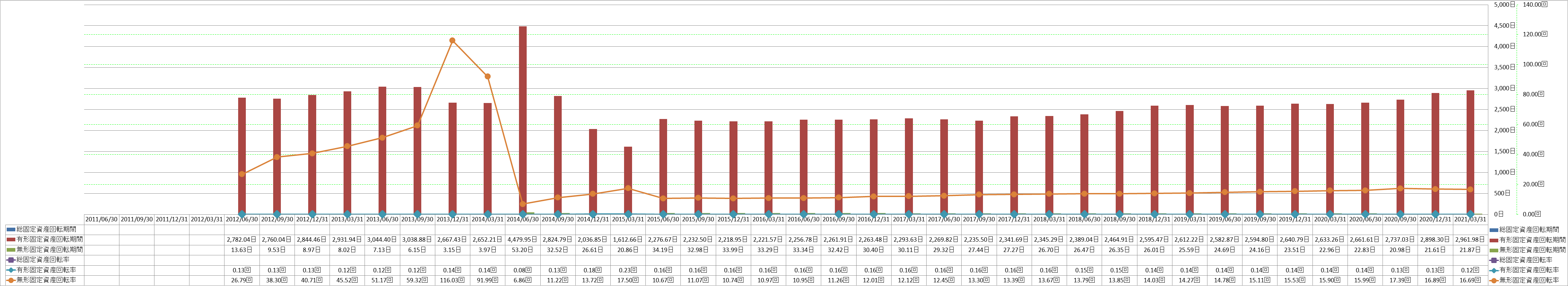1568x286 pixels.
Task: Click the 2,036.85日 table cell
Action: point(593,240)
